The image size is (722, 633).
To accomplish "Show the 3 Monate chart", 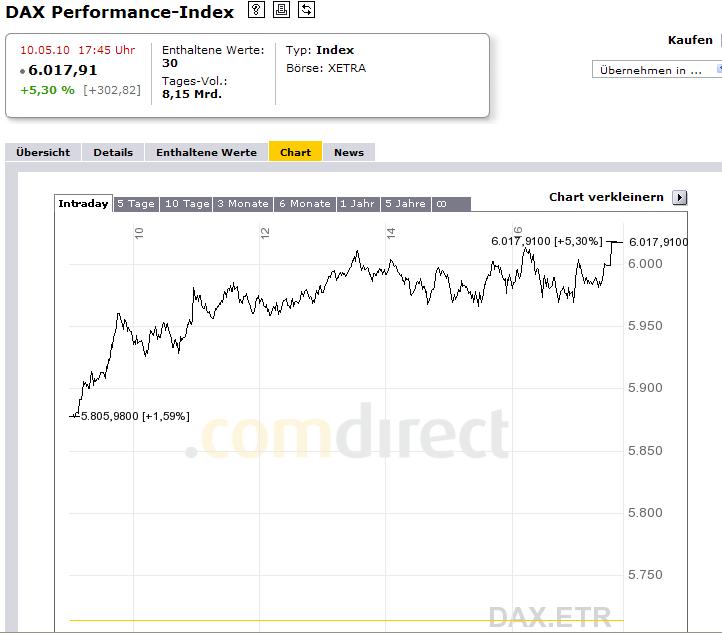I will (243, 204).
